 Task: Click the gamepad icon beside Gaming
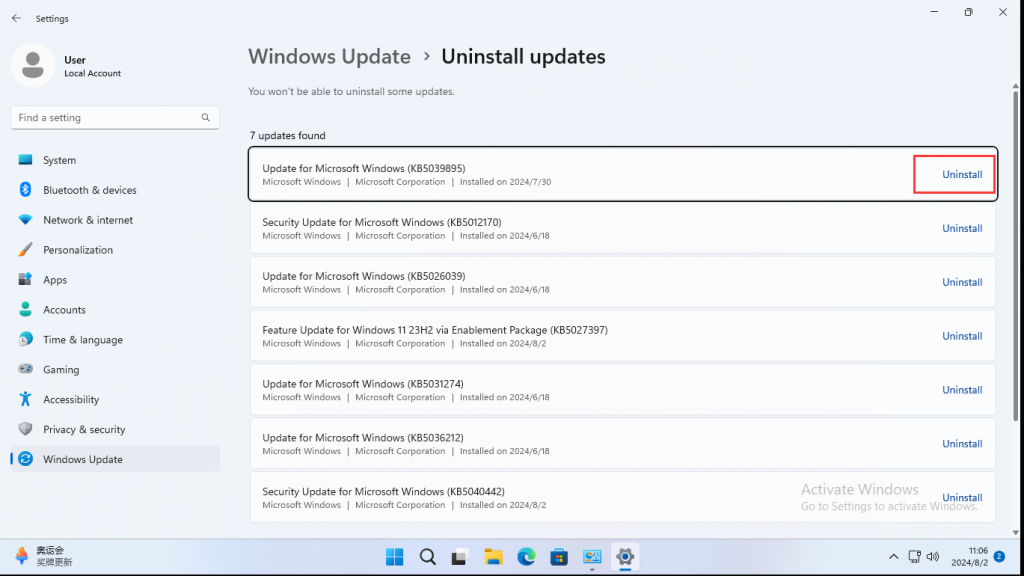(25, 369)
